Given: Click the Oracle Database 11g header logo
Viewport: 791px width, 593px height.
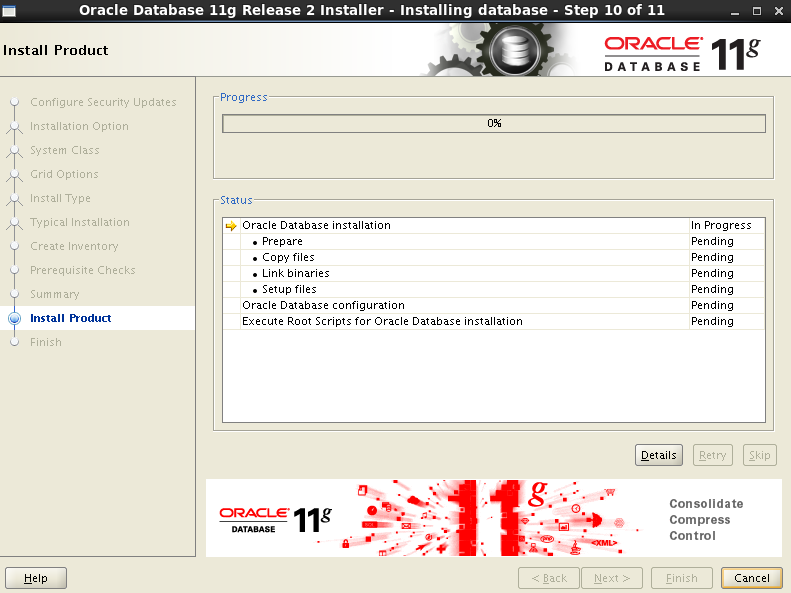Looking at the screenshot, I should 682,54.
